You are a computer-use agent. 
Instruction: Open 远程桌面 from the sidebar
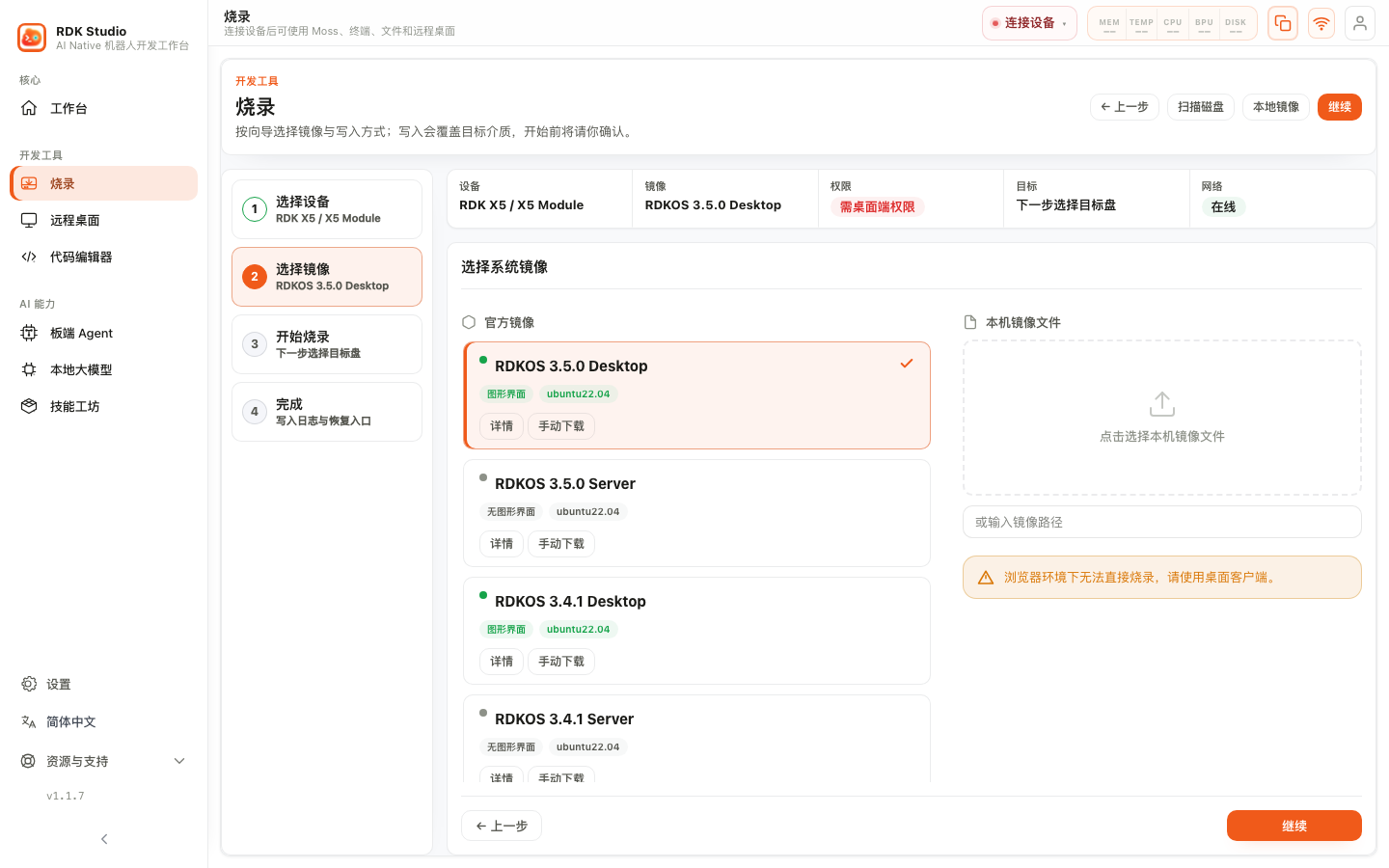pos(104,220)
